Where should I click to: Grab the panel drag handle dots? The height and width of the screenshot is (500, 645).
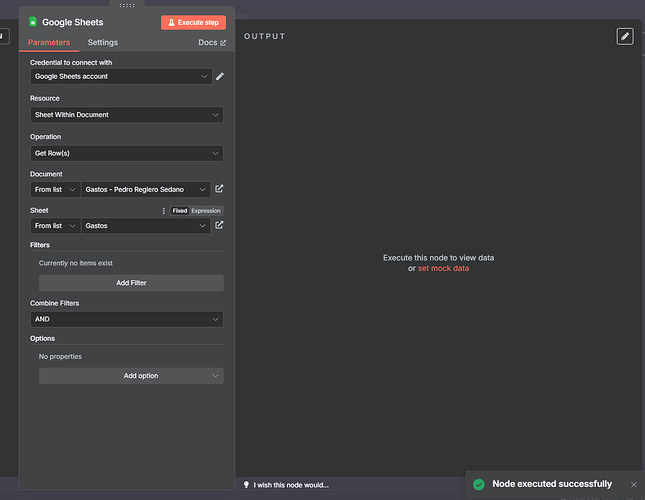(127, 5)
